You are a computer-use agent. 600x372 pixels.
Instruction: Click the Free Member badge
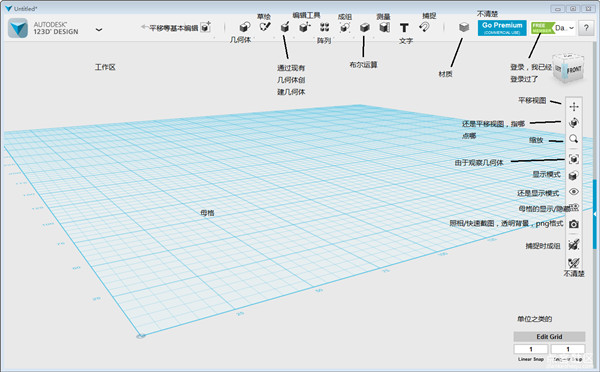pos(542,28)
